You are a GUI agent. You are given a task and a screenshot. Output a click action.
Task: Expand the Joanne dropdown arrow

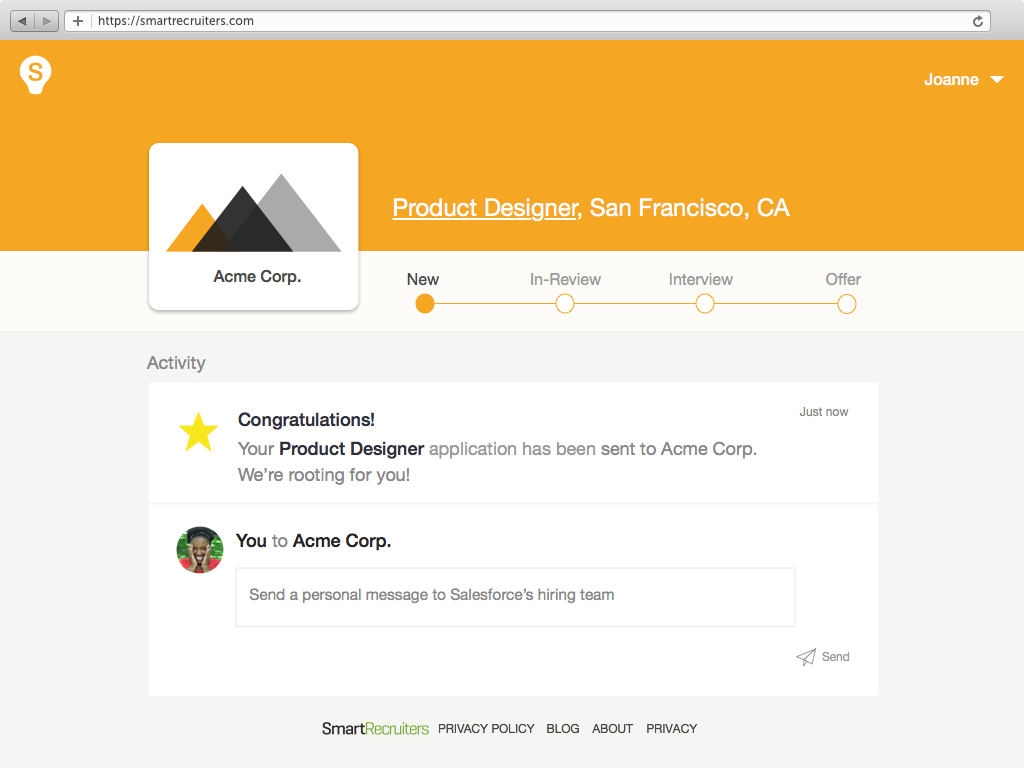[x=997, y=80]
